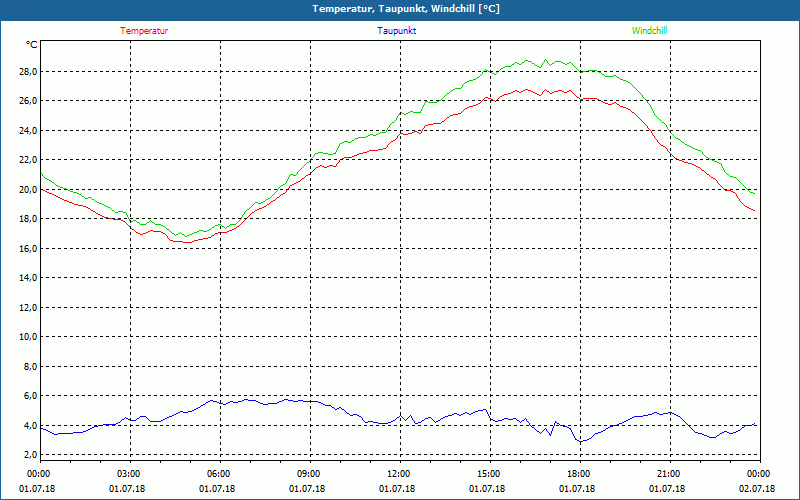
Task: Click the 12,0 y-axis value
Action: coord(29,308)
